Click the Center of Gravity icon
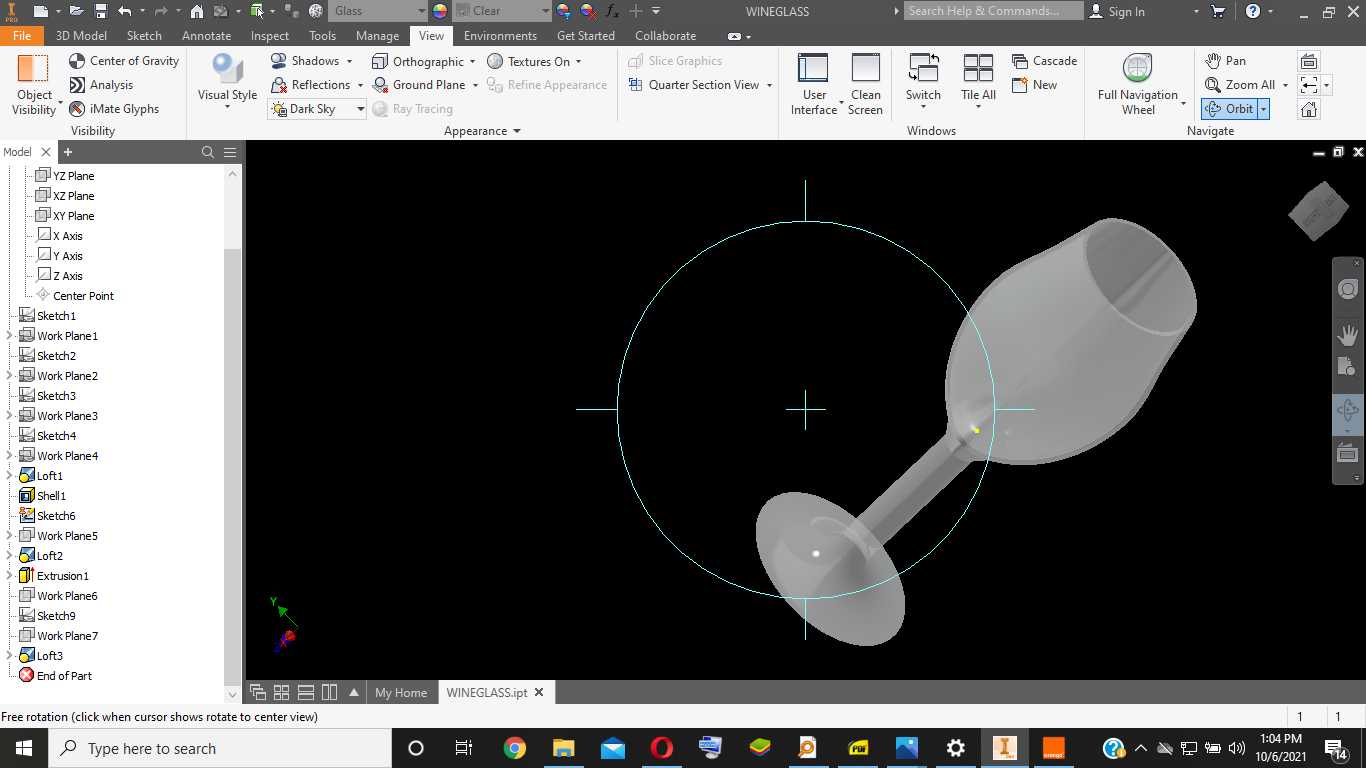This screenshot has width=1366, height=768. click(x=77, y=61)
